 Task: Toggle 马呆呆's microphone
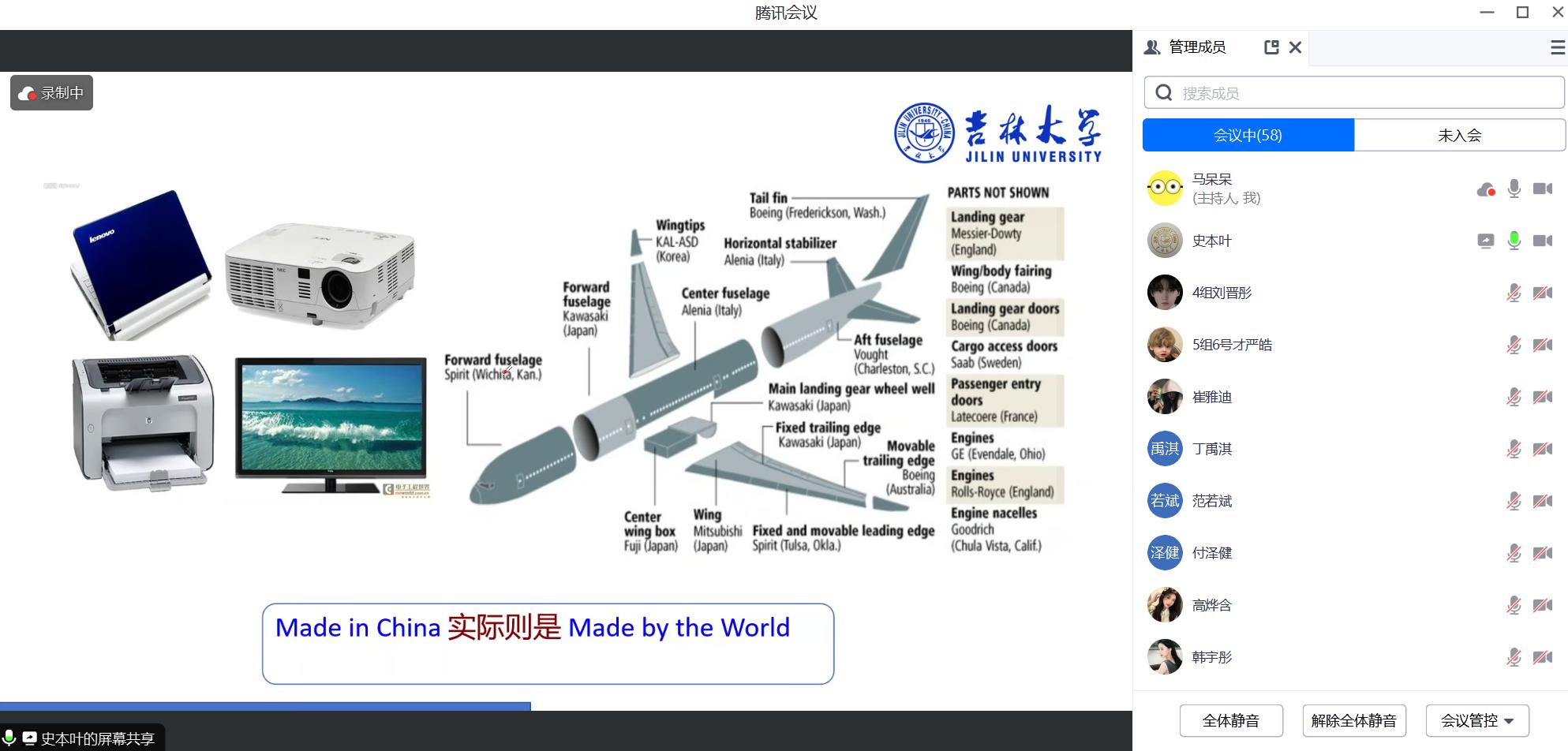tap(1514, 189)
